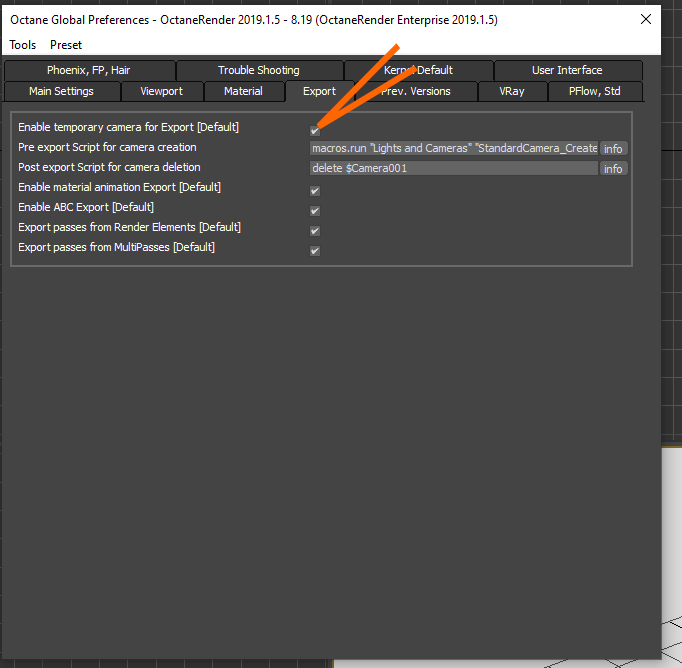Toggle Export passes from MultiPasses checkbox
This screenshot has height=668, width=682.
[x=315, y=251]
